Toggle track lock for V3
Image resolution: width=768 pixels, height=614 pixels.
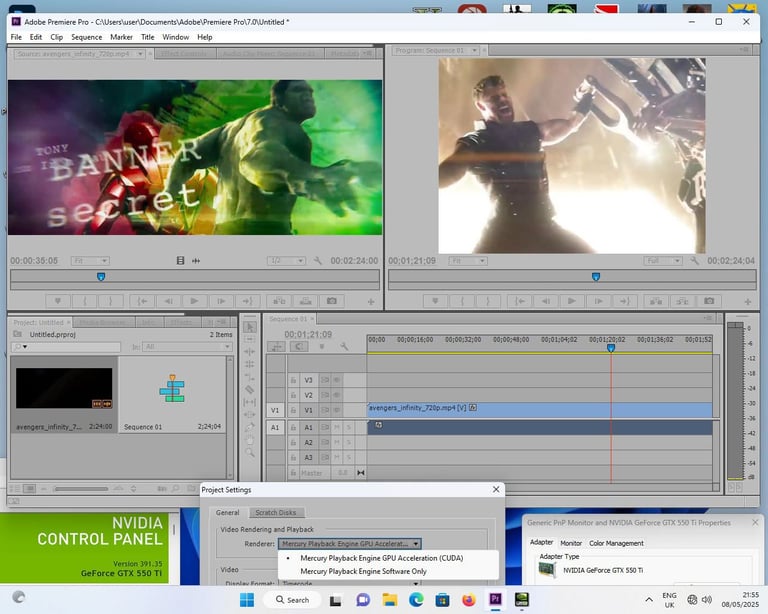[293, 380]
